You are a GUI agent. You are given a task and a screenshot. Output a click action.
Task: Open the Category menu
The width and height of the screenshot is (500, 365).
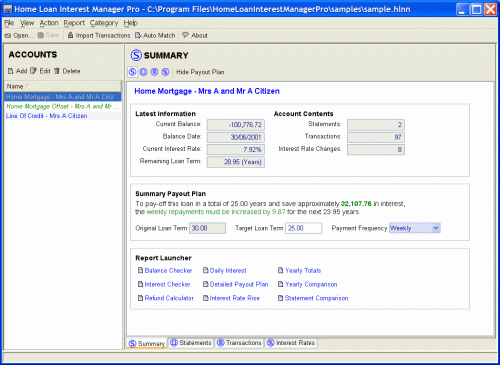click(104, 23)
